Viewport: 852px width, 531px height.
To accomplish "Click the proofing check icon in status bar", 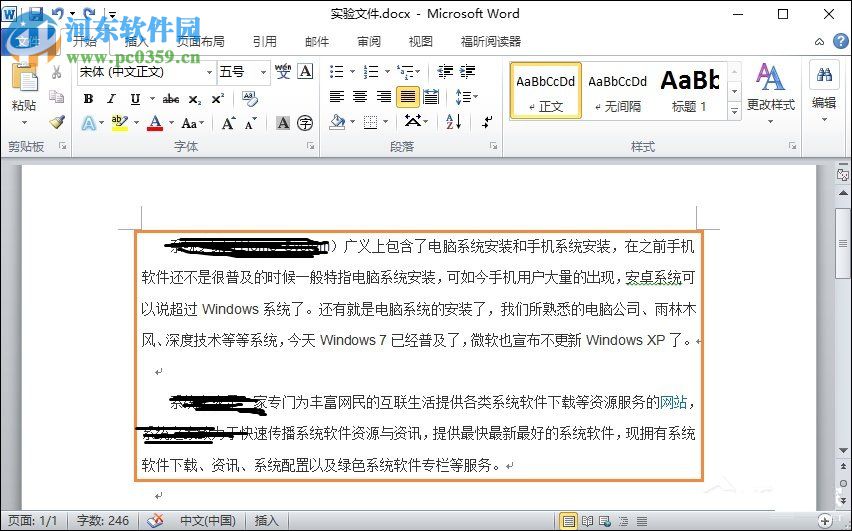I will point(155,521).
